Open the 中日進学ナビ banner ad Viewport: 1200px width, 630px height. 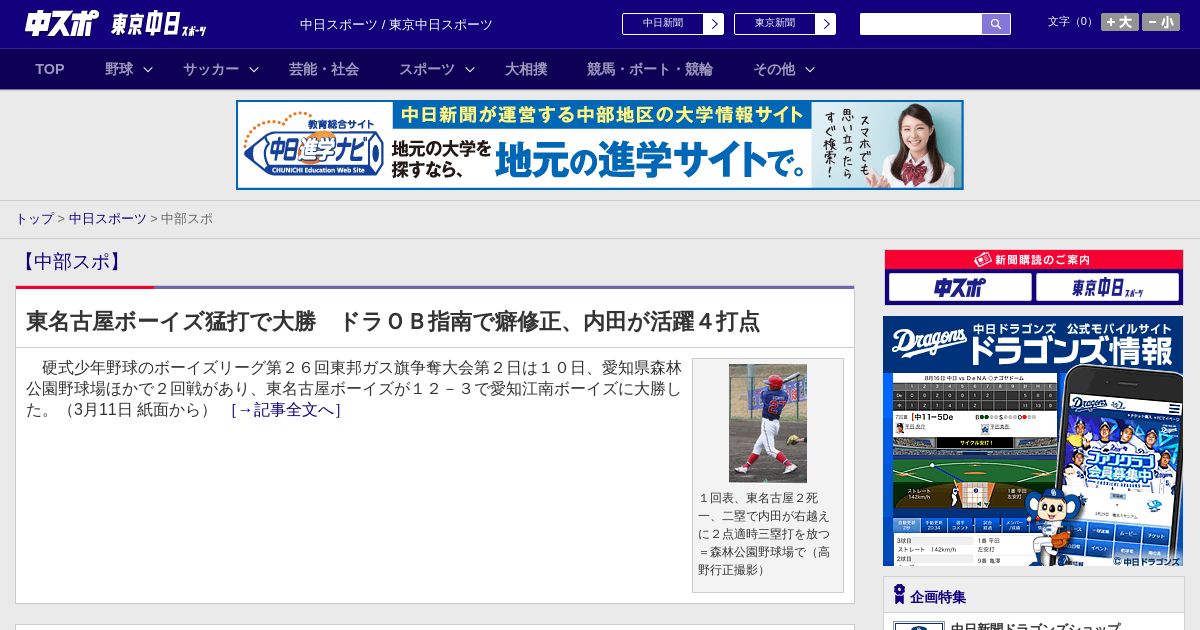[x=600, y=145]
